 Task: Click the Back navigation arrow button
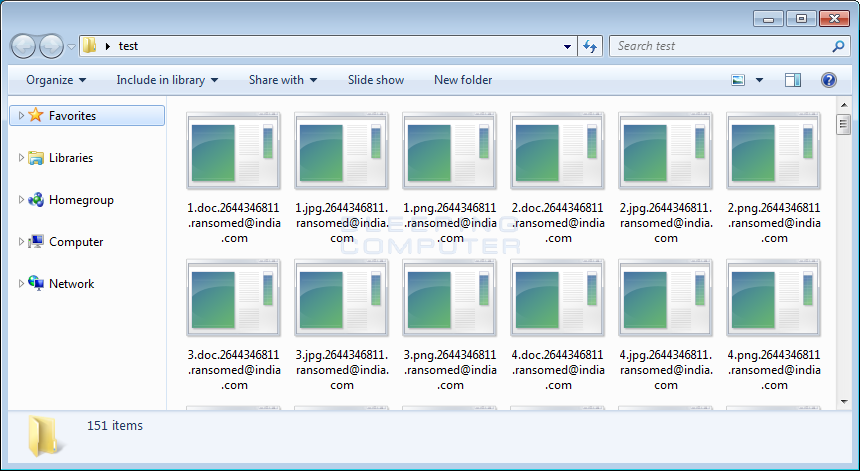pos(24,46)
